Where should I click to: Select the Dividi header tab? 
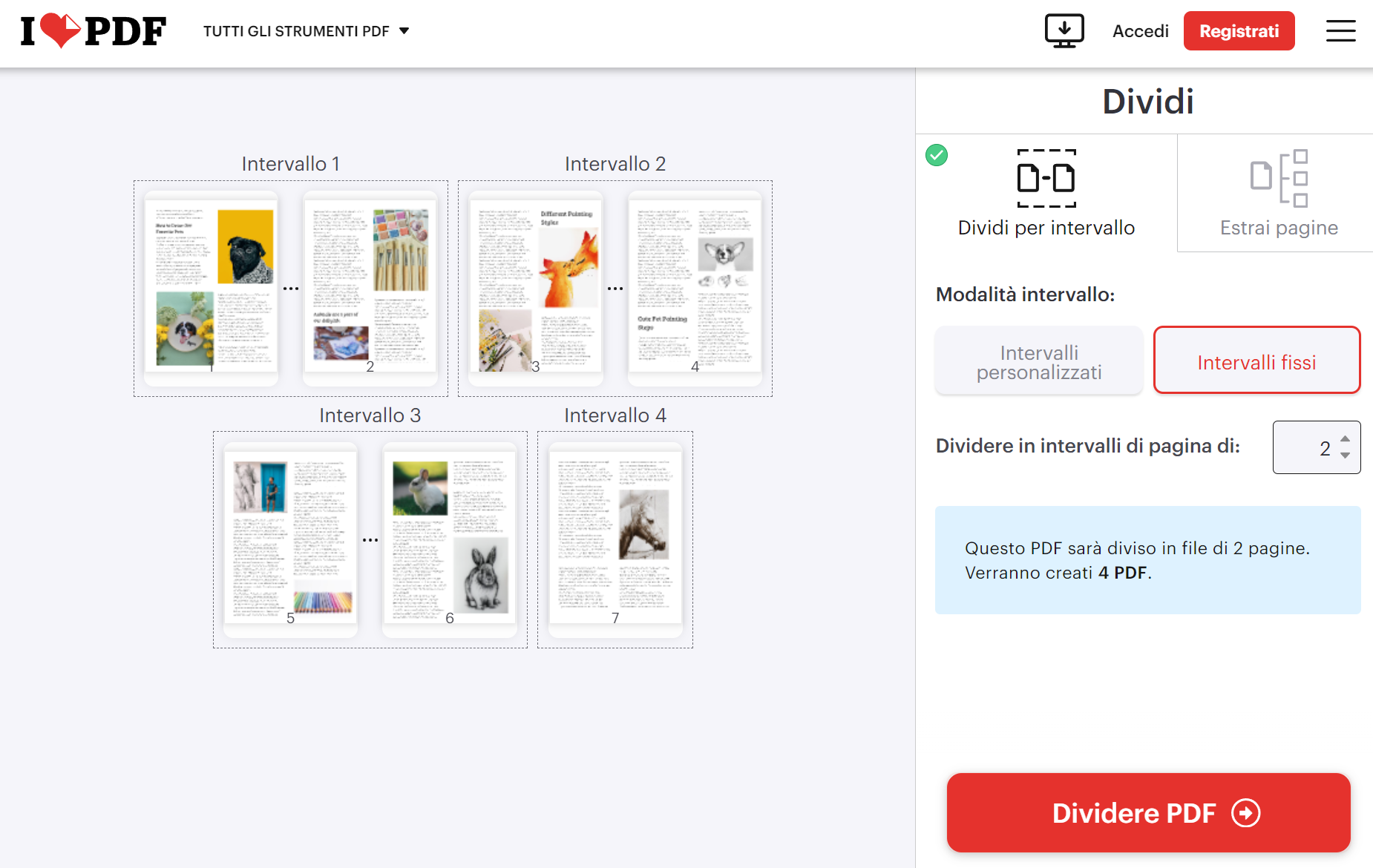tap(1148, 101)
